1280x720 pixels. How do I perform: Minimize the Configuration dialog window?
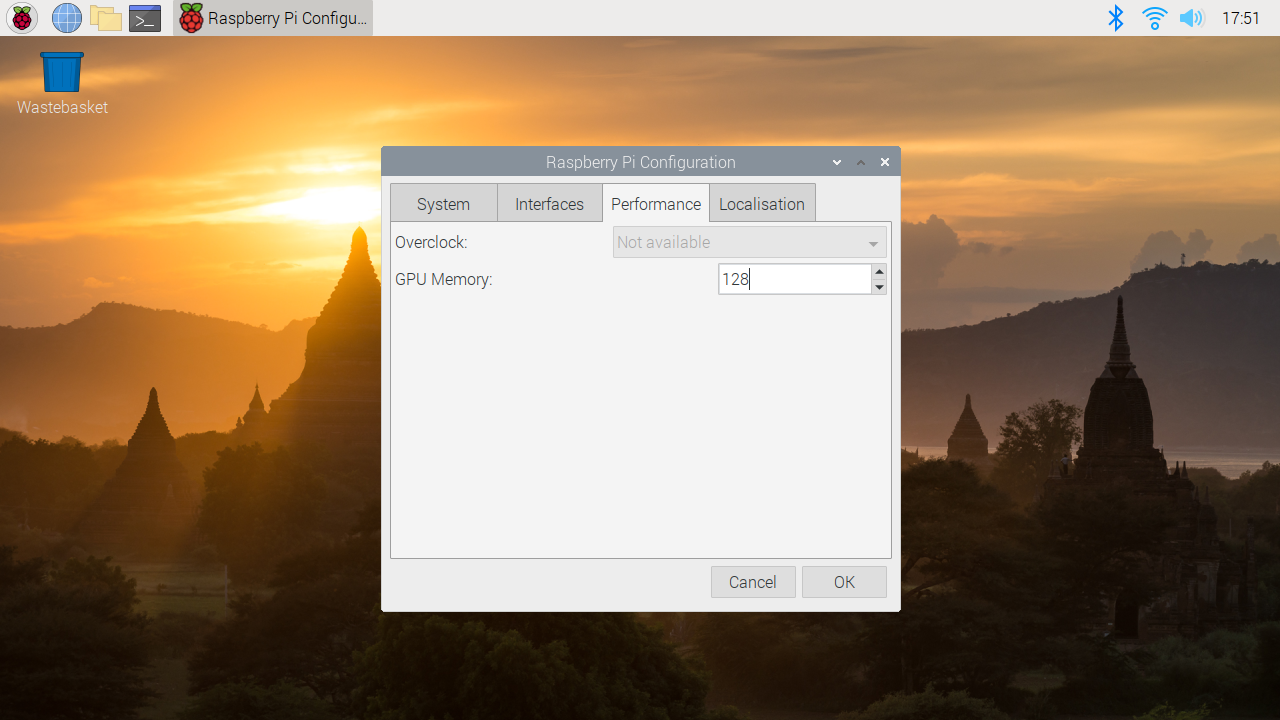837,162
